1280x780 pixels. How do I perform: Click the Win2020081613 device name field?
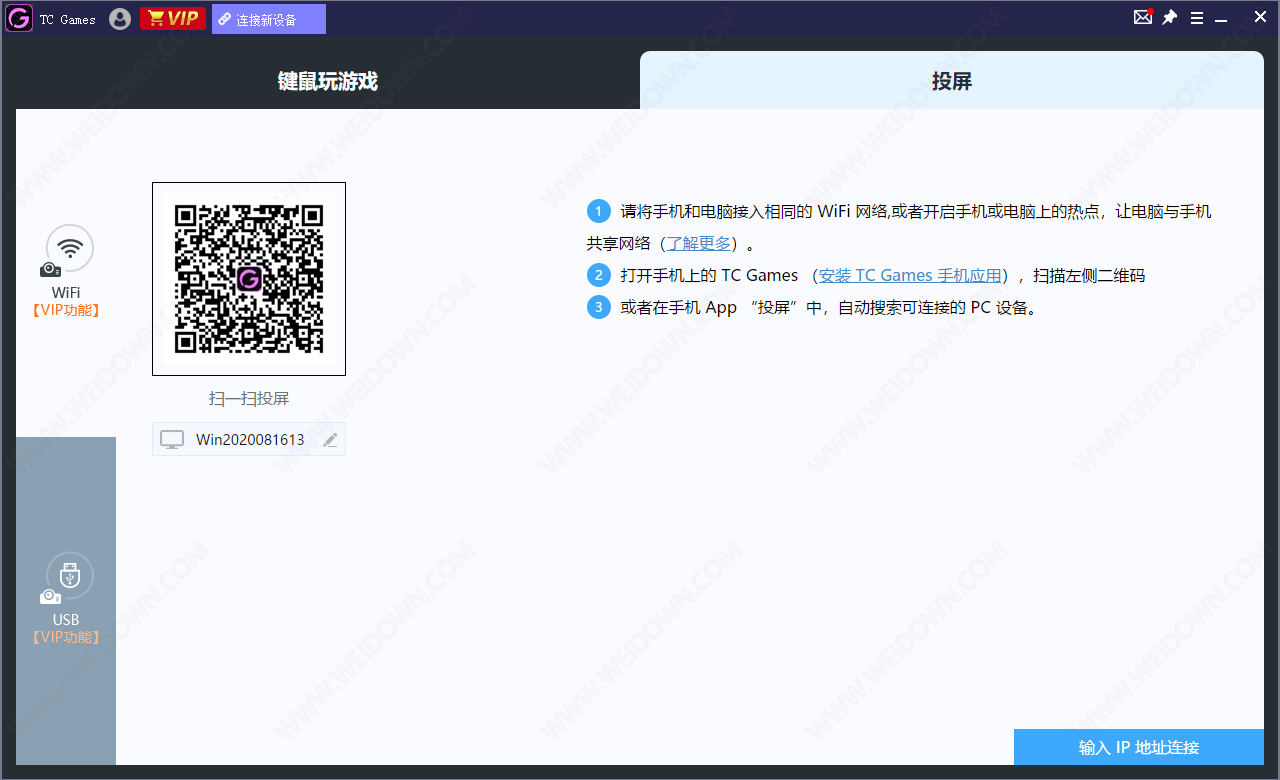click(249, 439)
